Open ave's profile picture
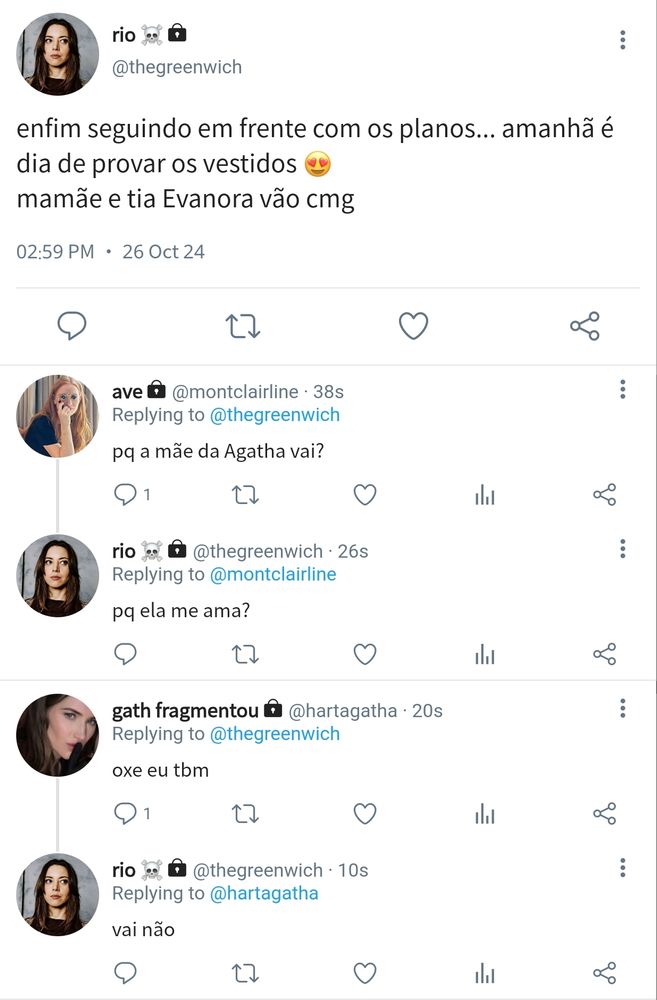This screenshot has width=657, height=1000. 57,416
